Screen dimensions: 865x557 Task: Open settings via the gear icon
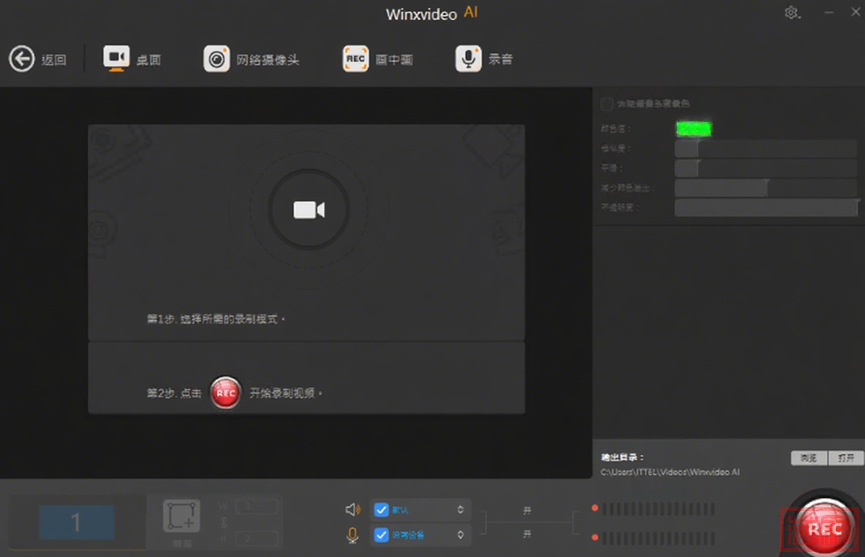pos(792,13)
